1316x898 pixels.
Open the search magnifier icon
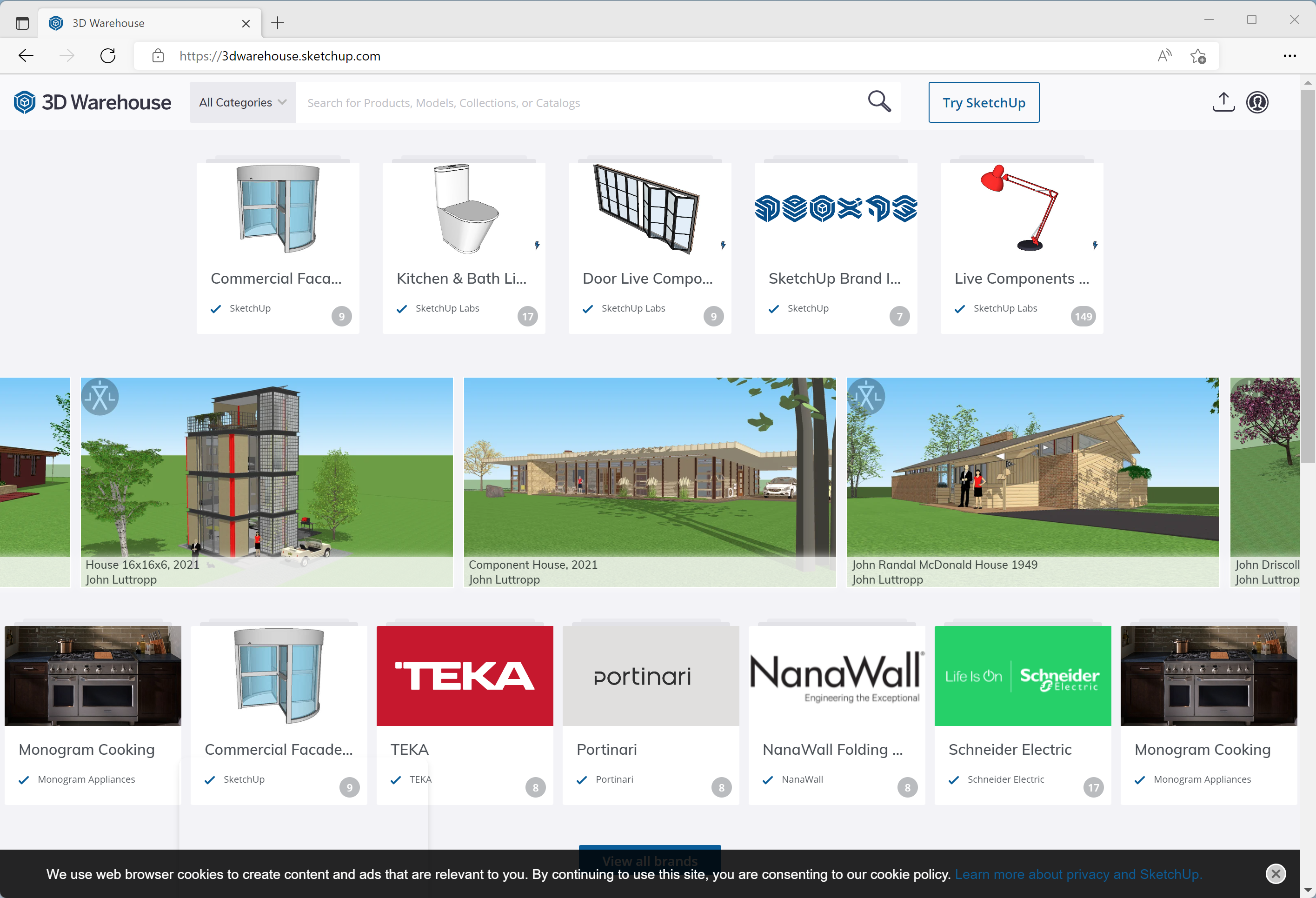click(x=879, y=102)
